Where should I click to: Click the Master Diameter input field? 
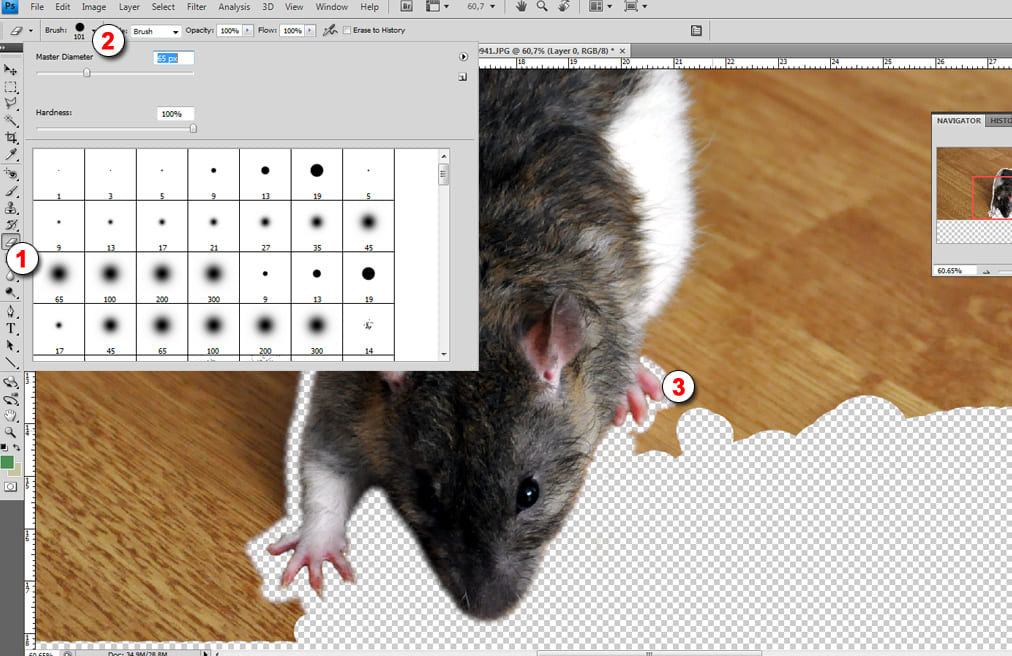173,59
